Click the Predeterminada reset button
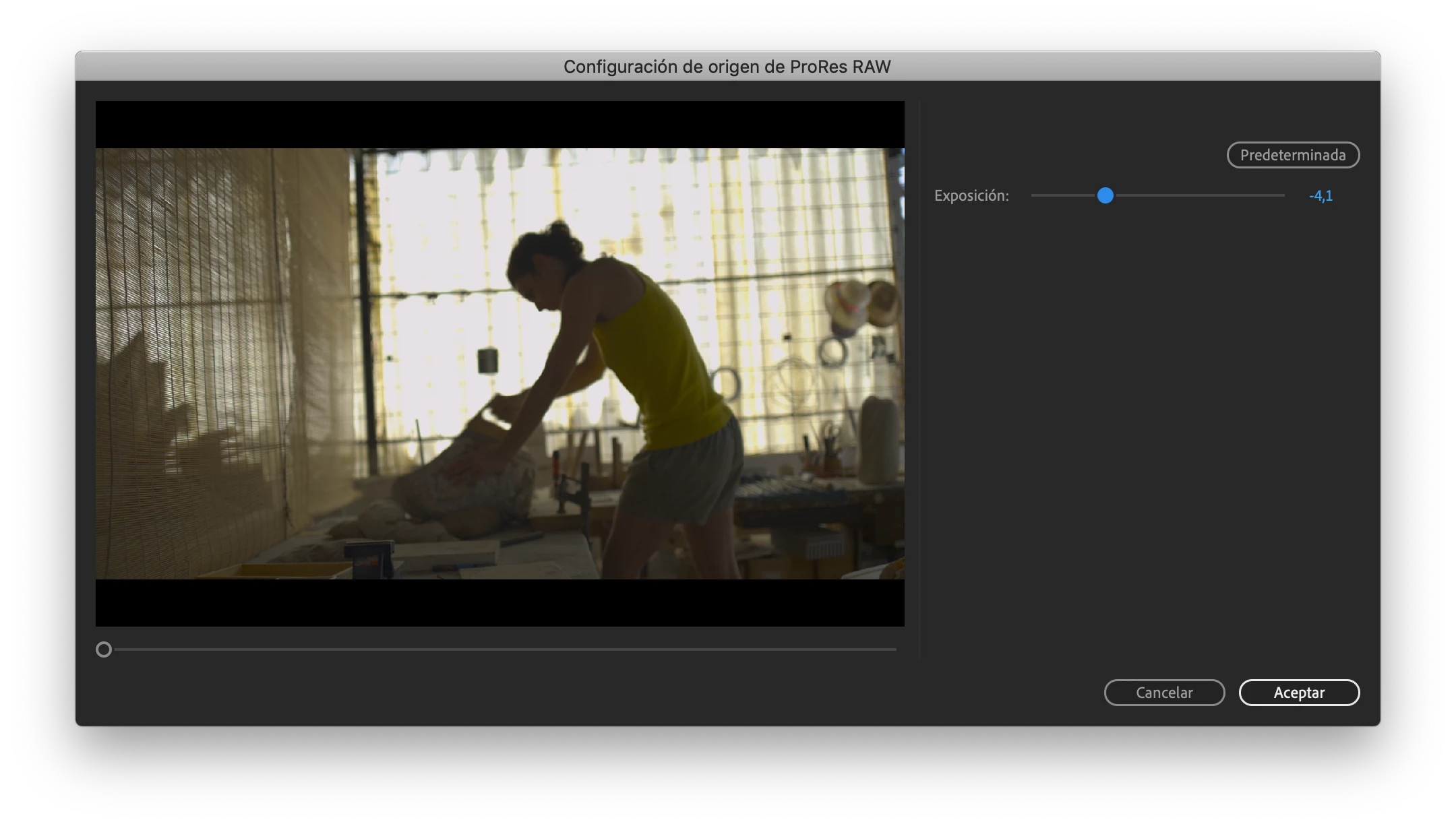The width and height of the screenshot is (1456, 826). tap(1292, 155)
